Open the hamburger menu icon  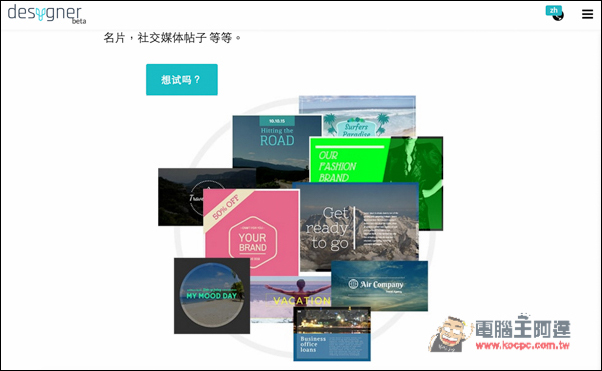click(587, 14)
